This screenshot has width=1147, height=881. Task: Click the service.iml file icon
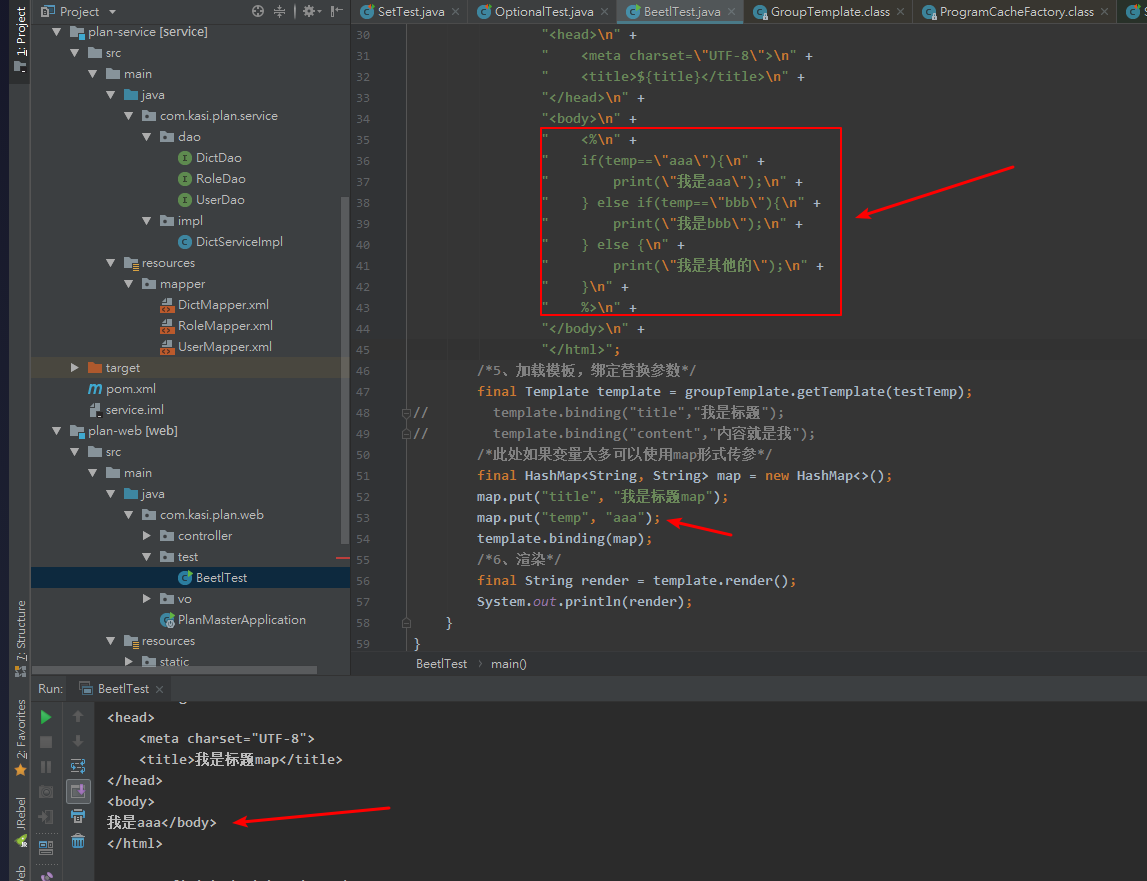[x=95, y=410]
